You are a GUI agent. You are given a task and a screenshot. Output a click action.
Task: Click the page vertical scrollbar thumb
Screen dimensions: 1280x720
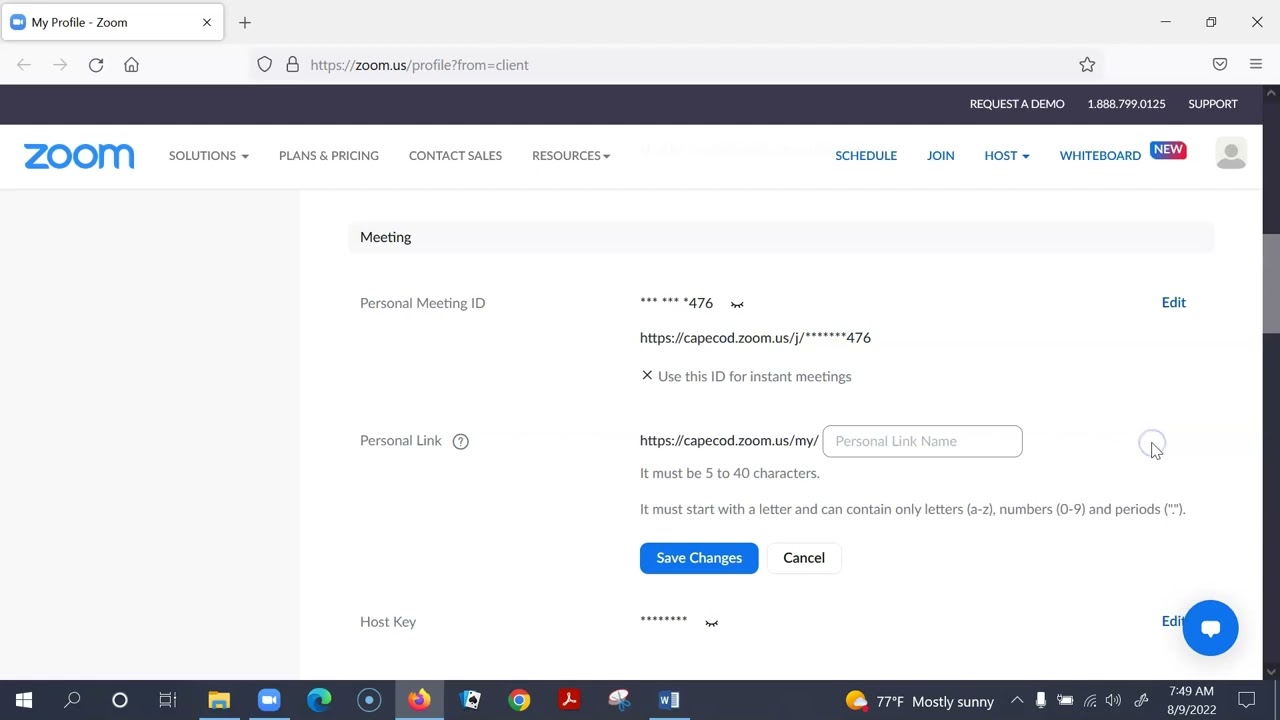click(1271, 285)
